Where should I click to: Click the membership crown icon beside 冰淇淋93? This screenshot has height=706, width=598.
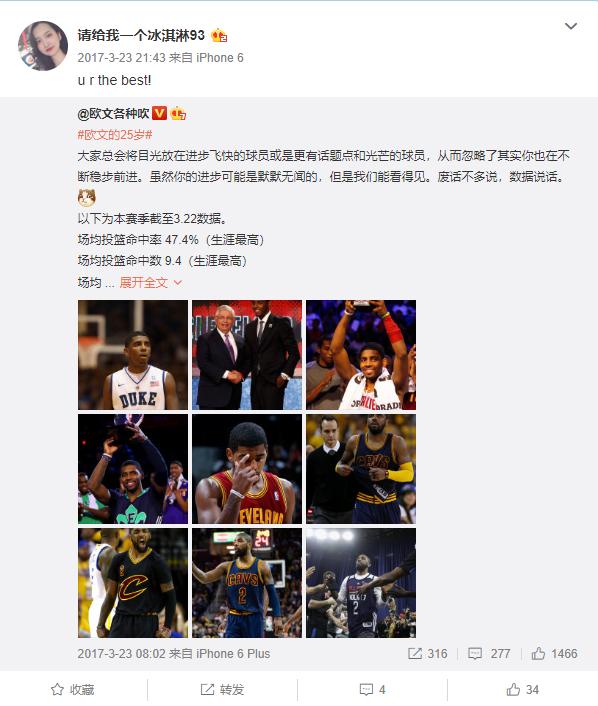coord(219,35)
